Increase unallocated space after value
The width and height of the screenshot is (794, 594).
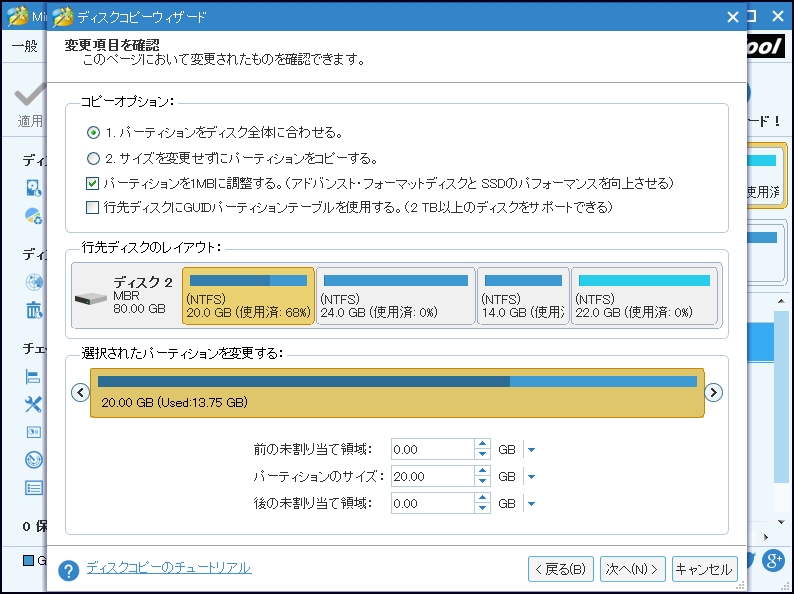[x=483, y=498]
